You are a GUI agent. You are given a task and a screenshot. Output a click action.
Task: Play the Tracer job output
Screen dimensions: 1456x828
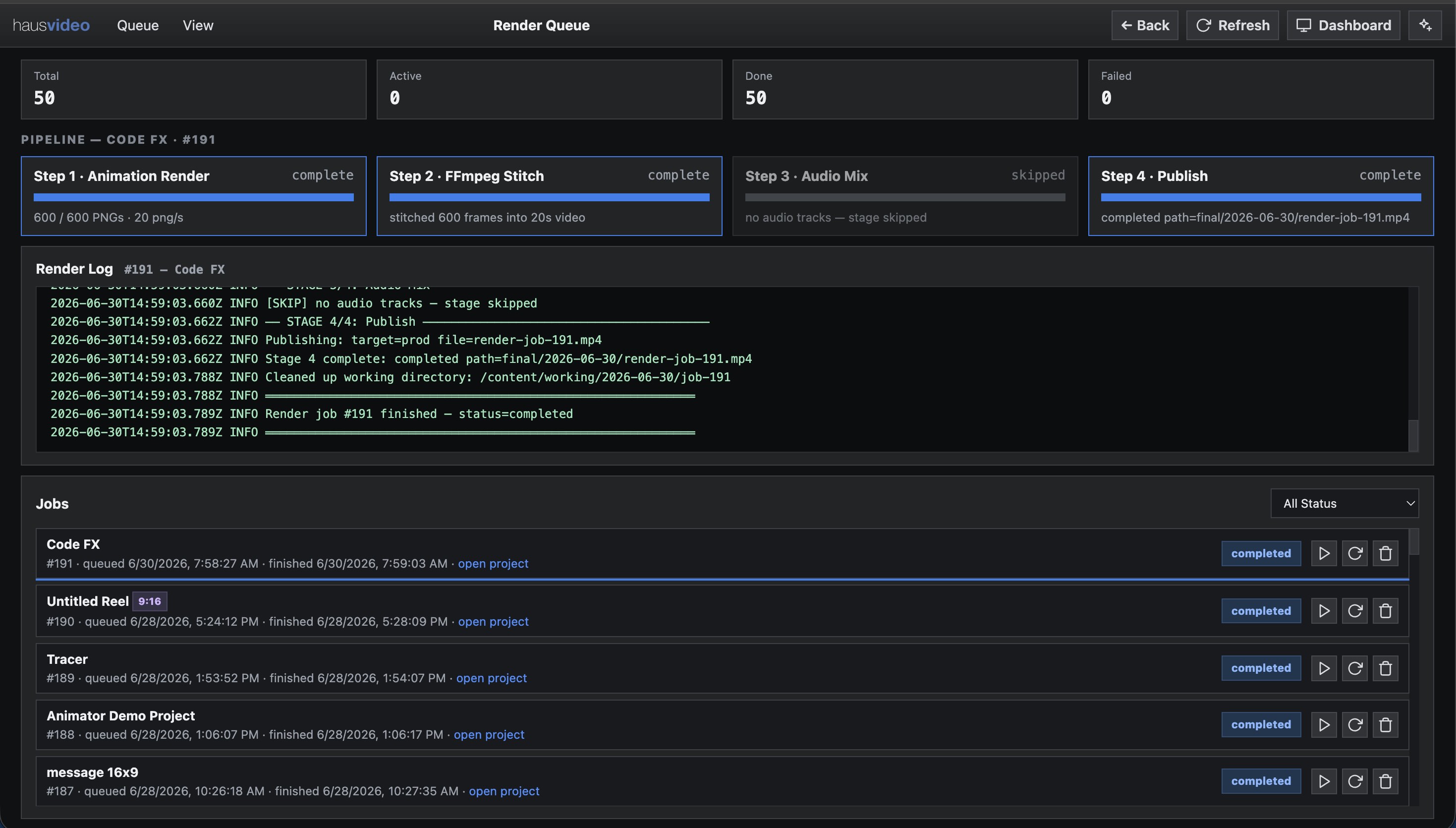tap(1324, 668)
